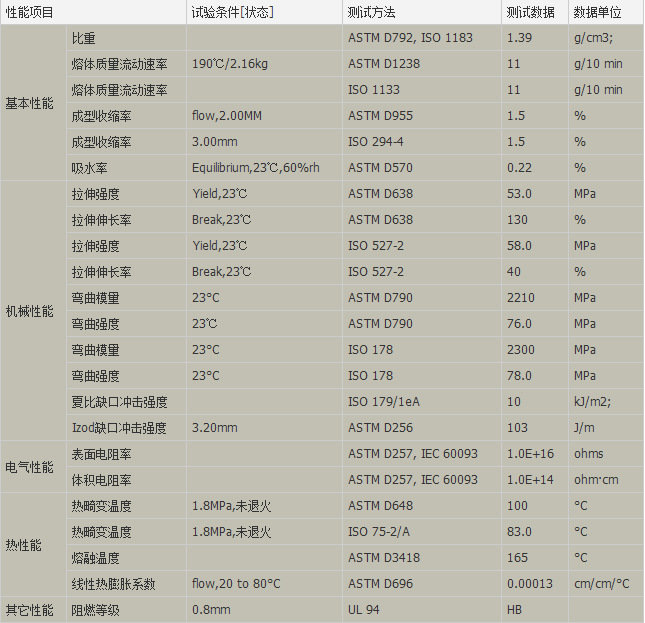Click the 2300 flexural modulus value
The image size is (645, 623).
click(535, 350)
